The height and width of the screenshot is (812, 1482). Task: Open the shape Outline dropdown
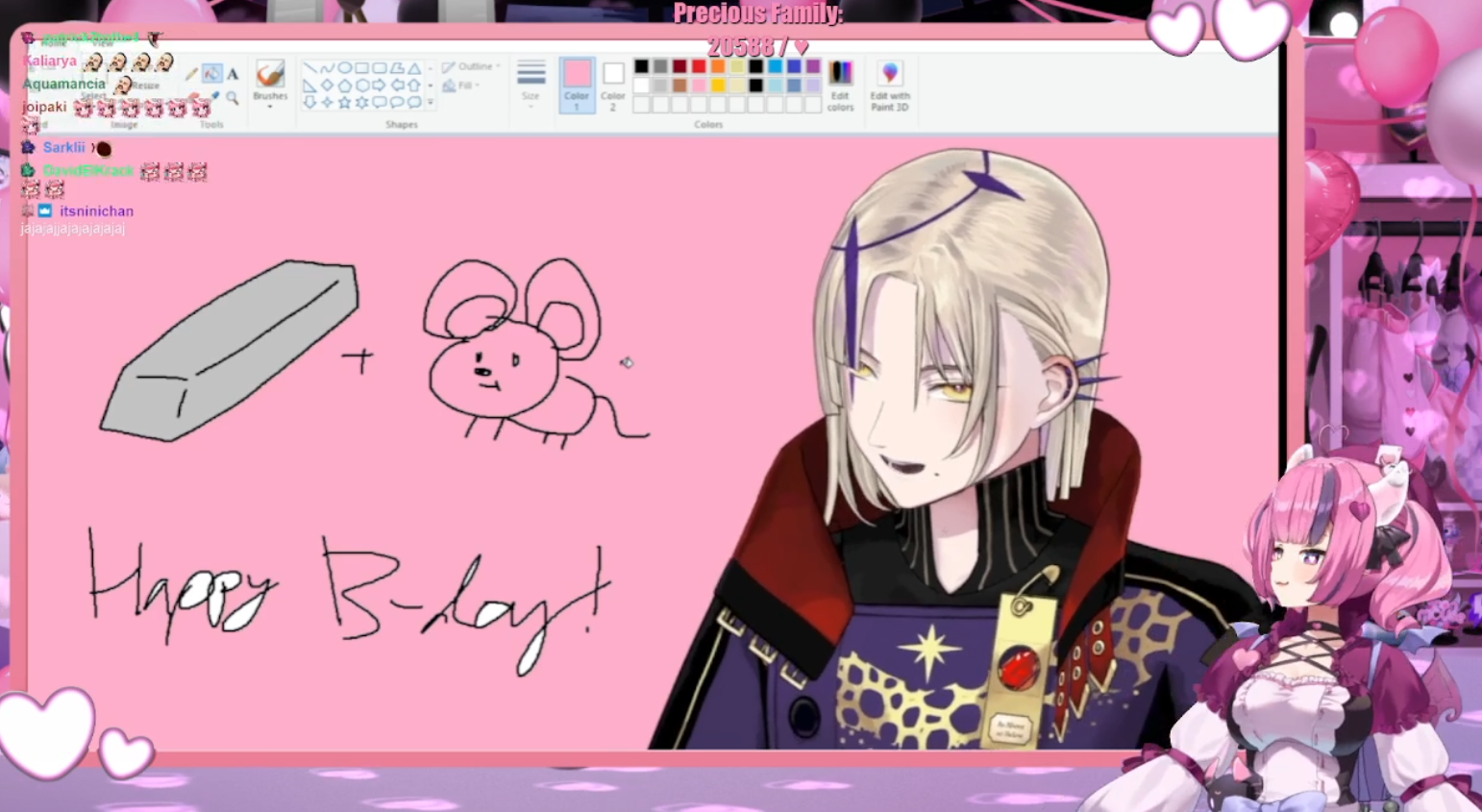point(472,67)
